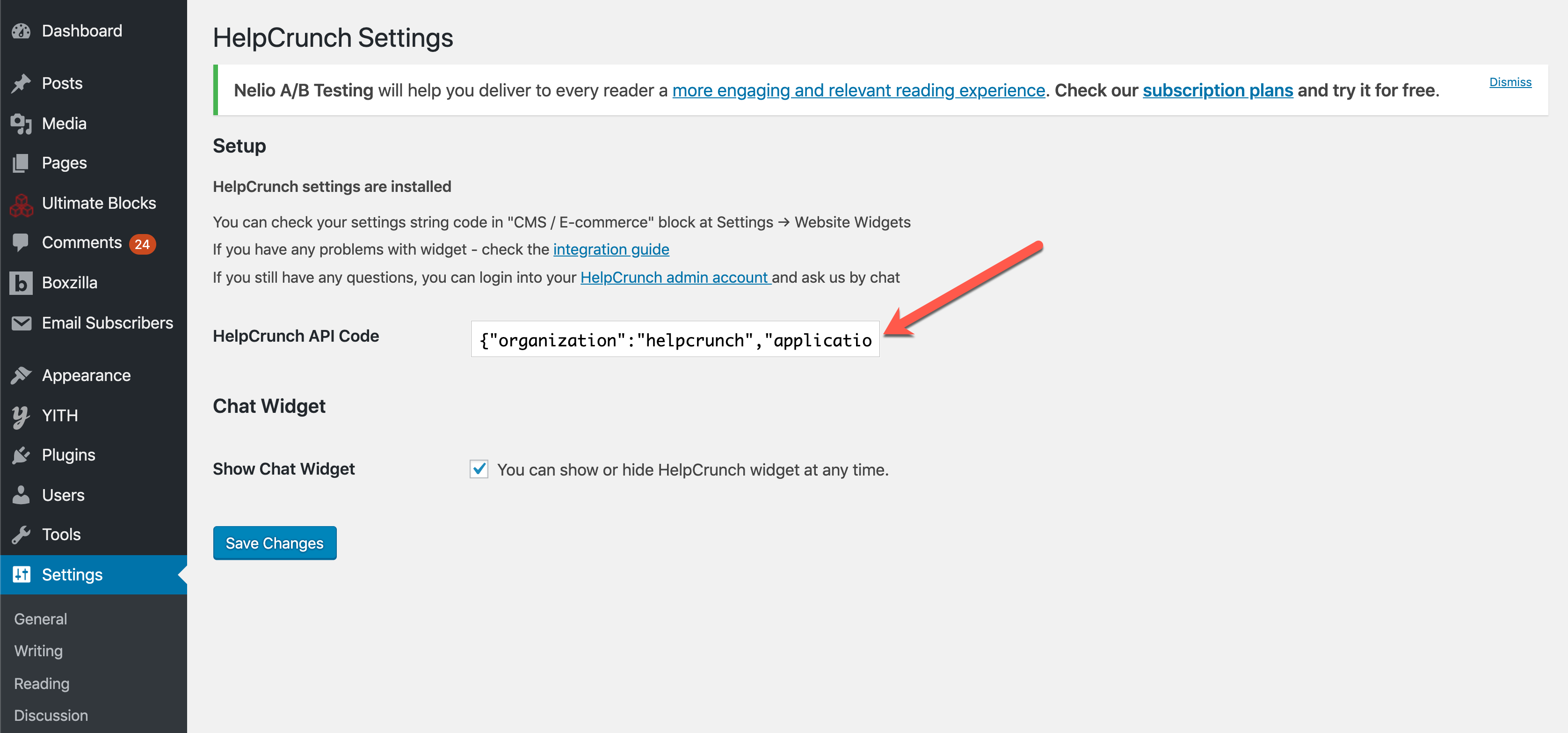Click the Tools wrench icon
The image size is (1568, 733).
coord(22,535)
